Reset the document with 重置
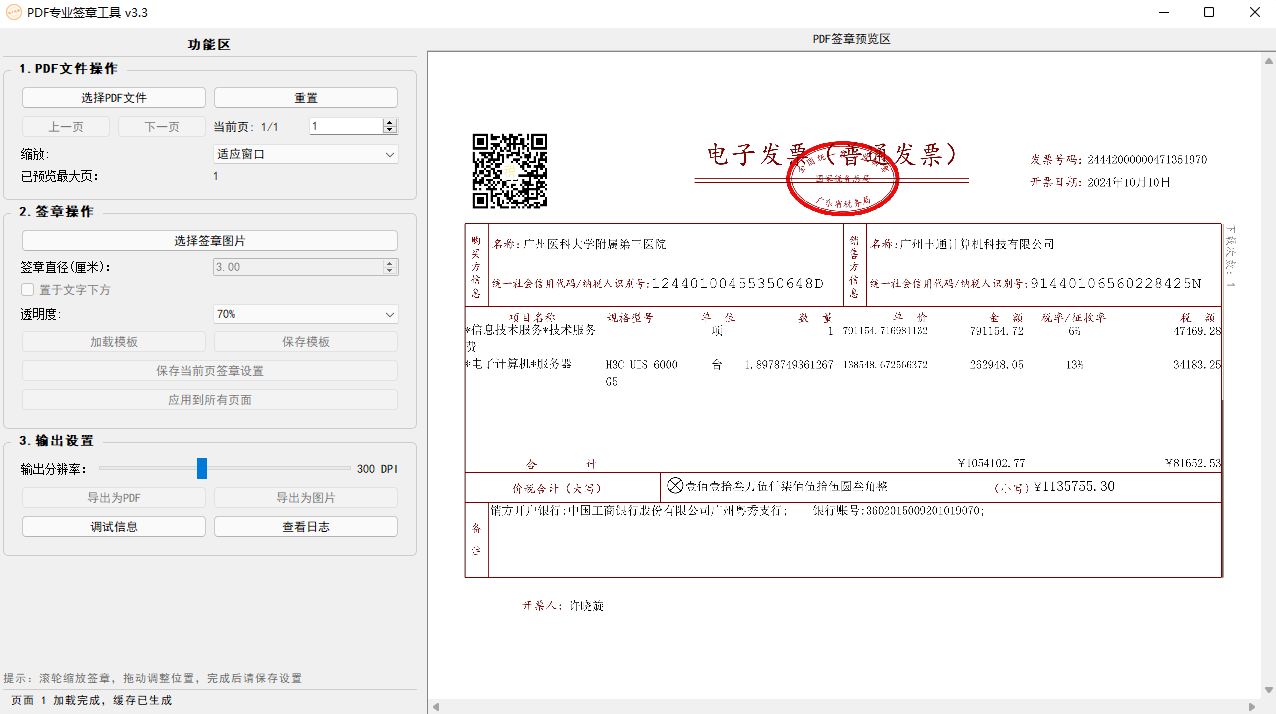The height and width of the screenshot is (714, 1276). [305, 97]
